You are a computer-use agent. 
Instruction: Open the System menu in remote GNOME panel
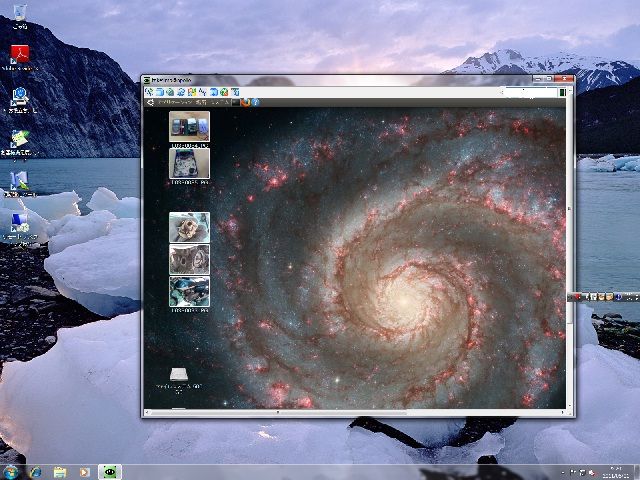pos(219,102)
